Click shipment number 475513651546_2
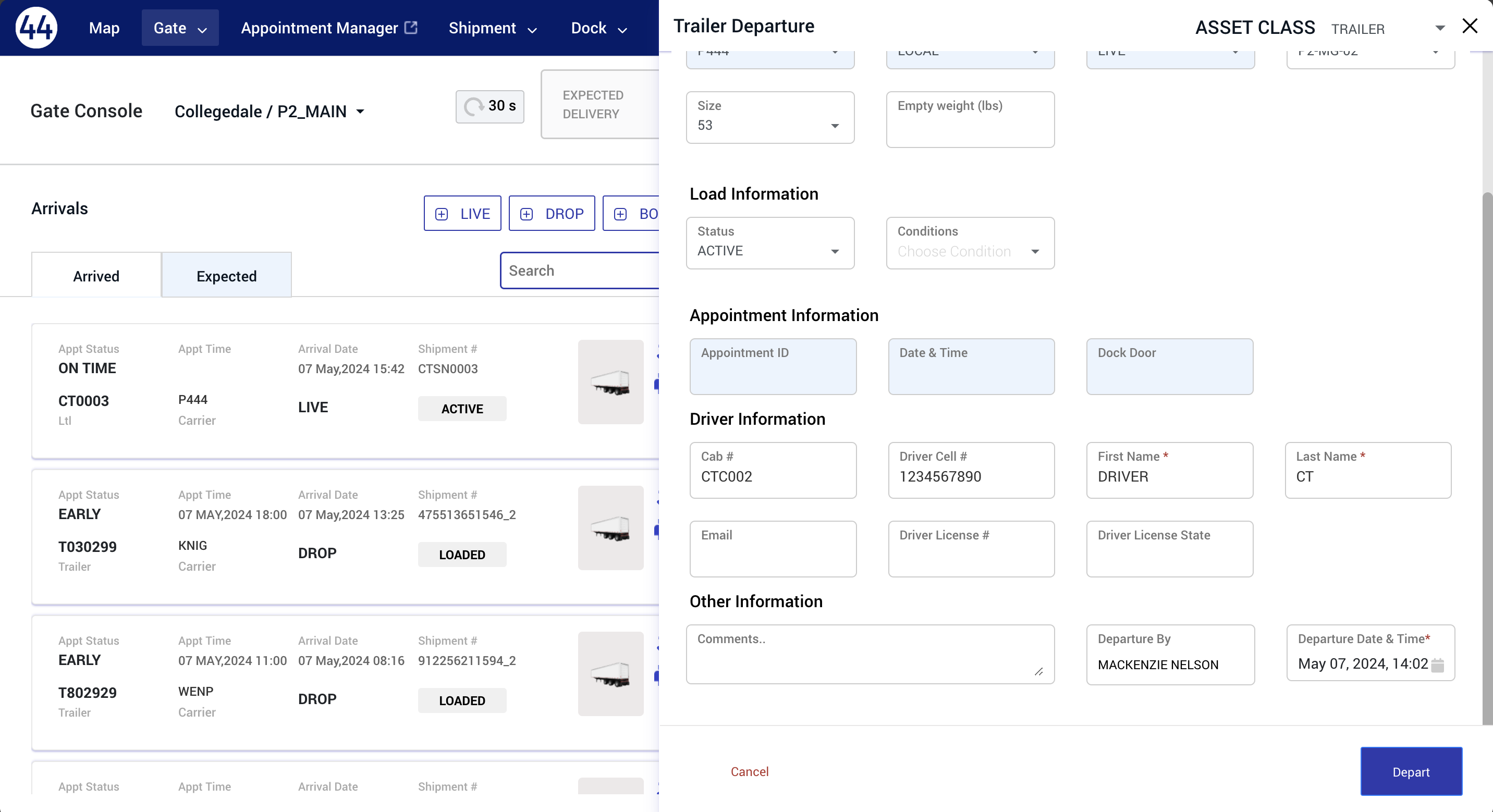The height and width of the screenshot is (812, 1493). point(467,515)
